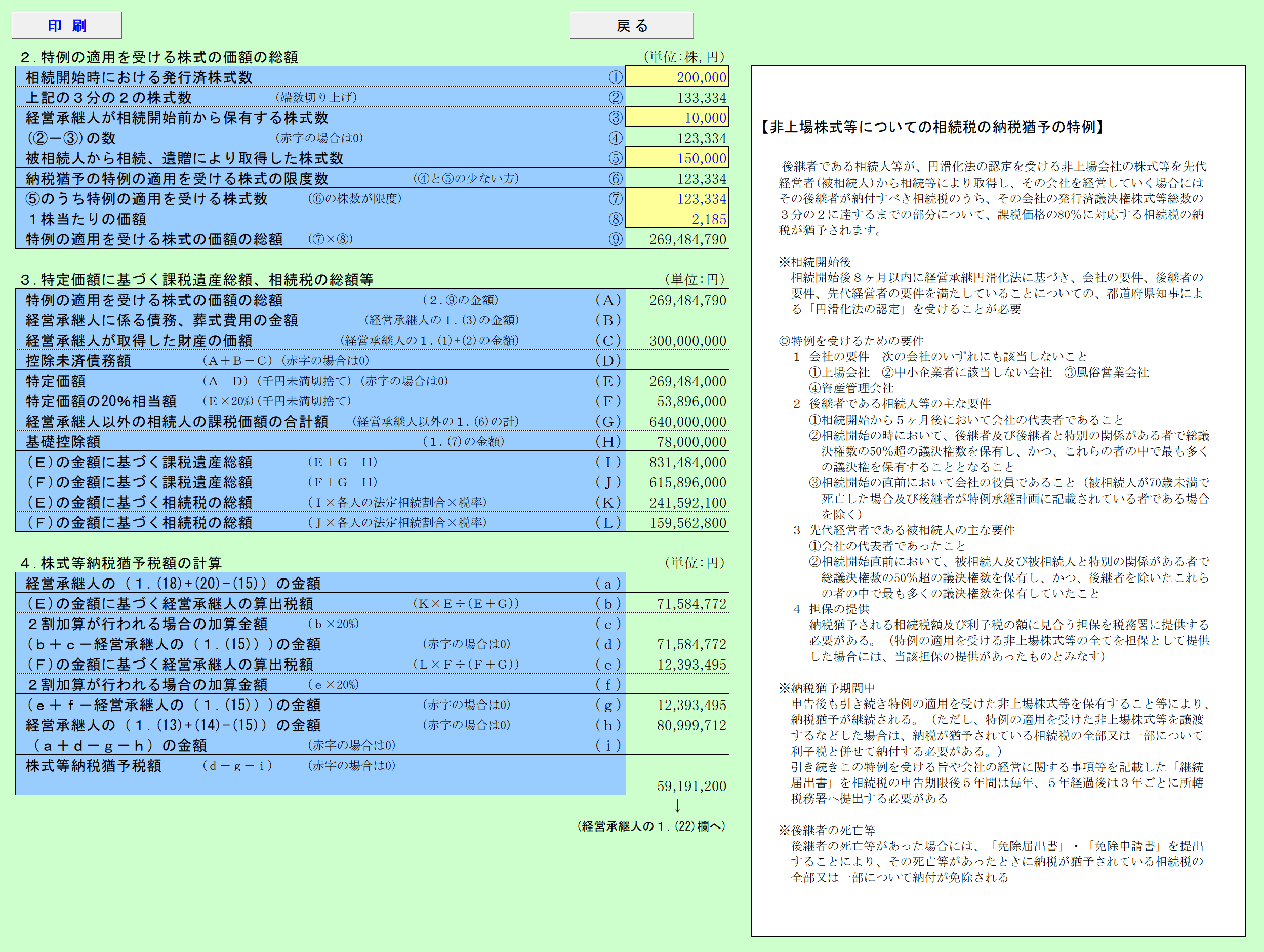Click the (単位:株,円) unit label

coord(684,57)
